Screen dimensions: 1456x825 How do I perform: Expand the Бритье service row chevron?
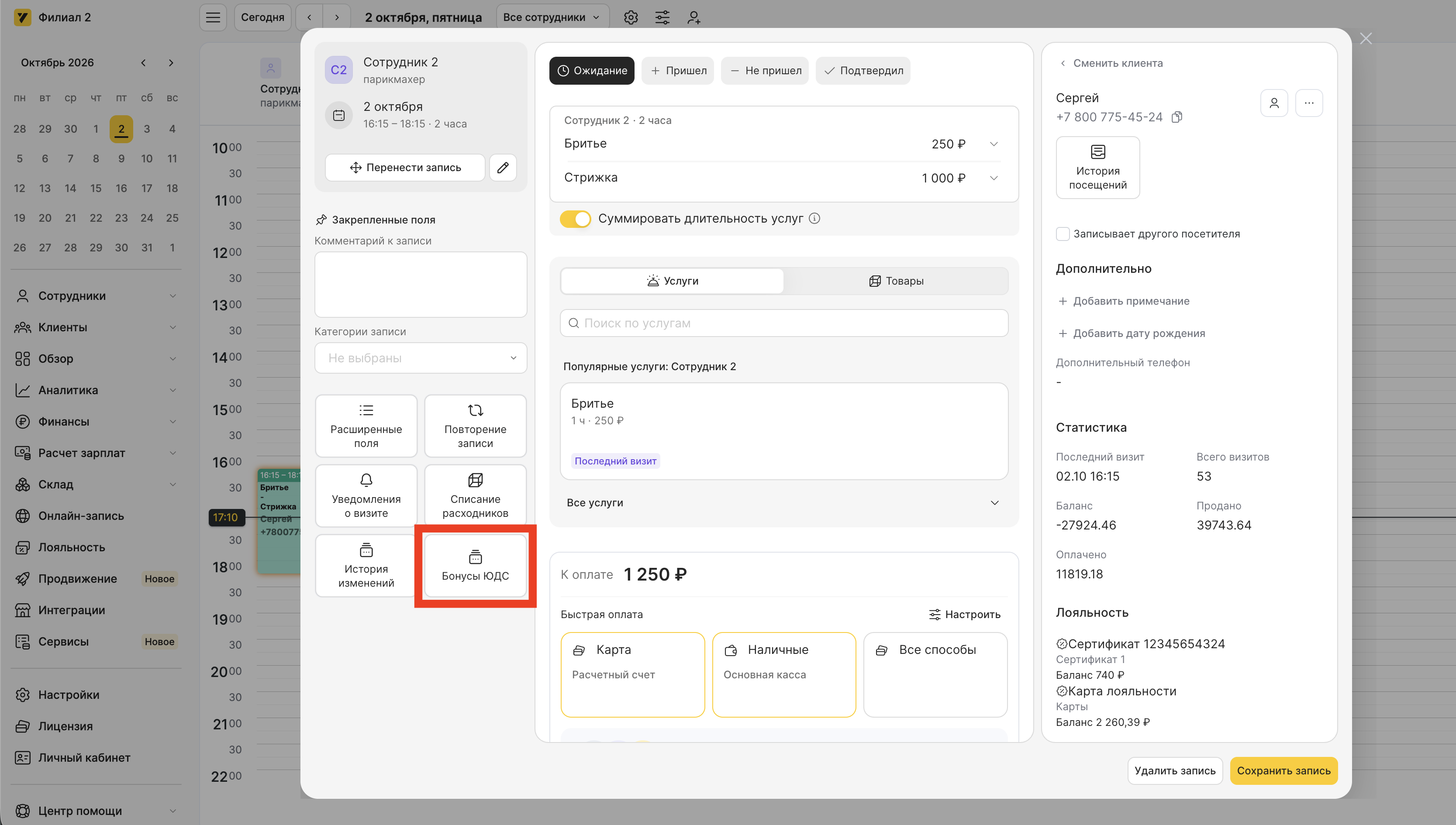994,144
